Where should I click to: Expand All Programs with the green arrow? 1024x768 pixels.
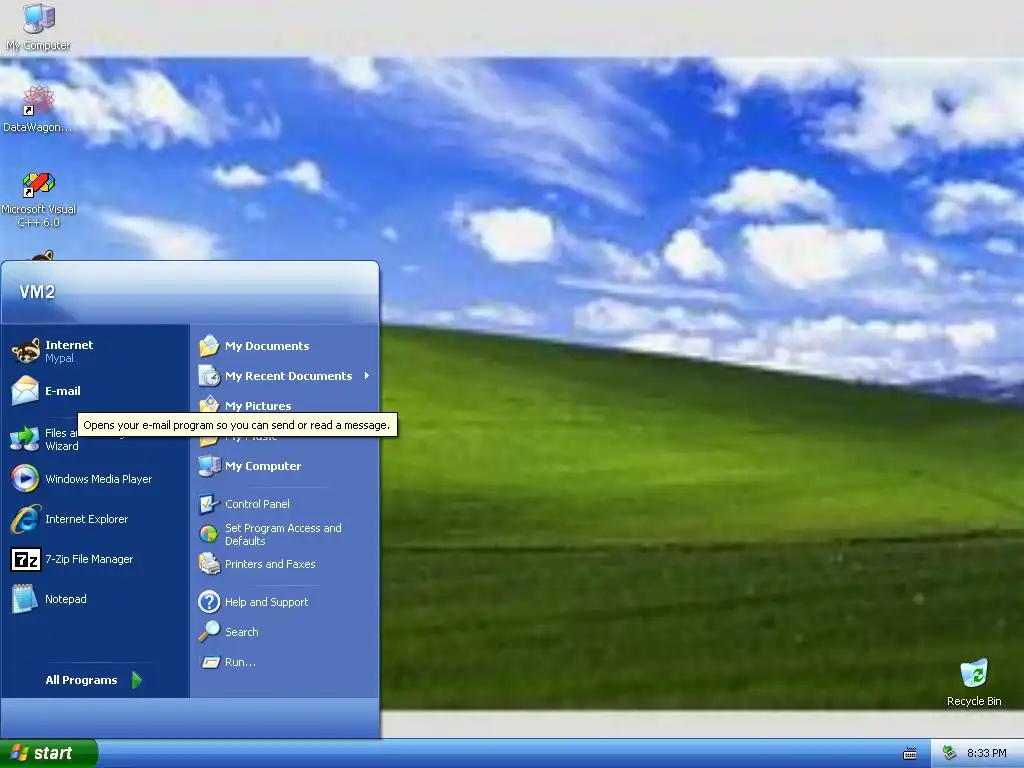pos(136,680)
